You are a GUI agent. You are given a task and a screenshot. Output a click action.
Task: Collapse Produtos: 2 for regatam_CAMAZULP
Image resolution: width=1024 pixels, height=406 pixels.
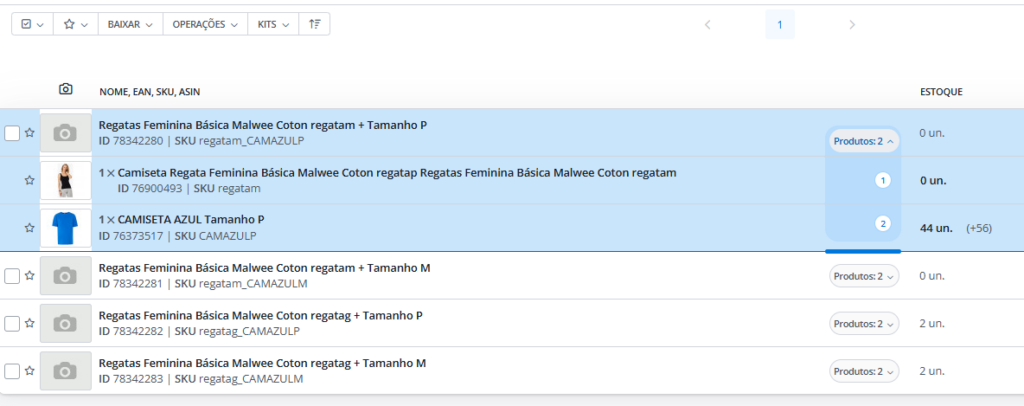click(864, 142)
